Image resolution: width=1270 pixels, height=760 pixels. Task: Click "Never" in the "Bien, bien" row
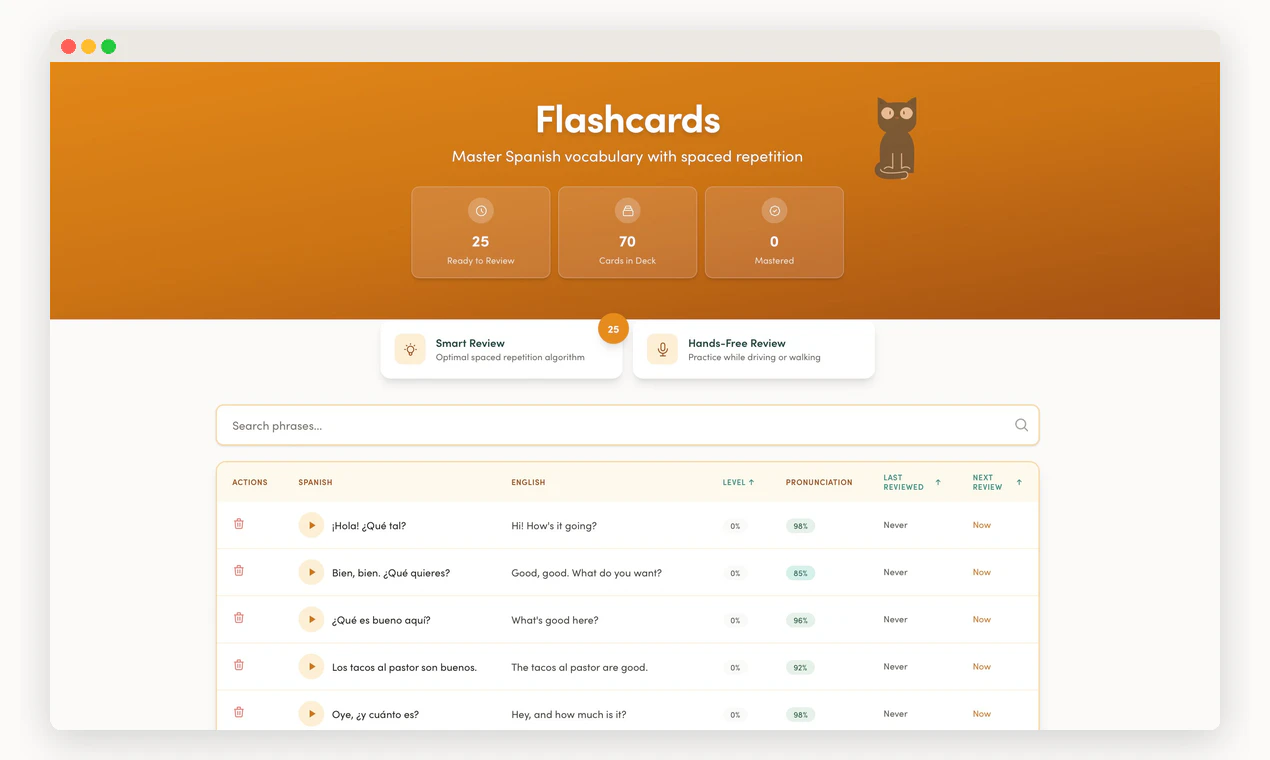895,572
